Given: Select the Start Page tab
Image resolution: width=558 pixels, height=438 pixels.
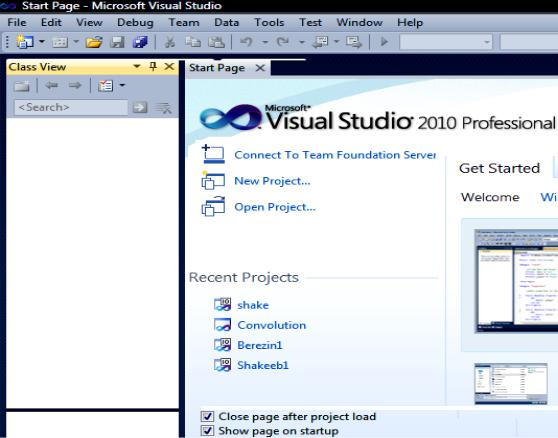Looking at the screenshot, I should click(x=217, y=68).
